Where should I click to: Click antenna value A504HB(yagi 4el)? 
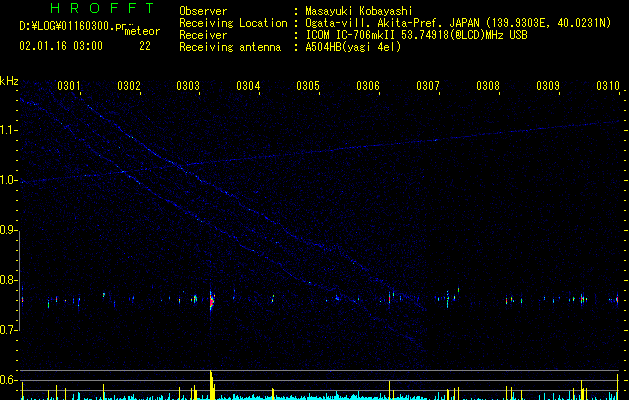pos(353,47)
